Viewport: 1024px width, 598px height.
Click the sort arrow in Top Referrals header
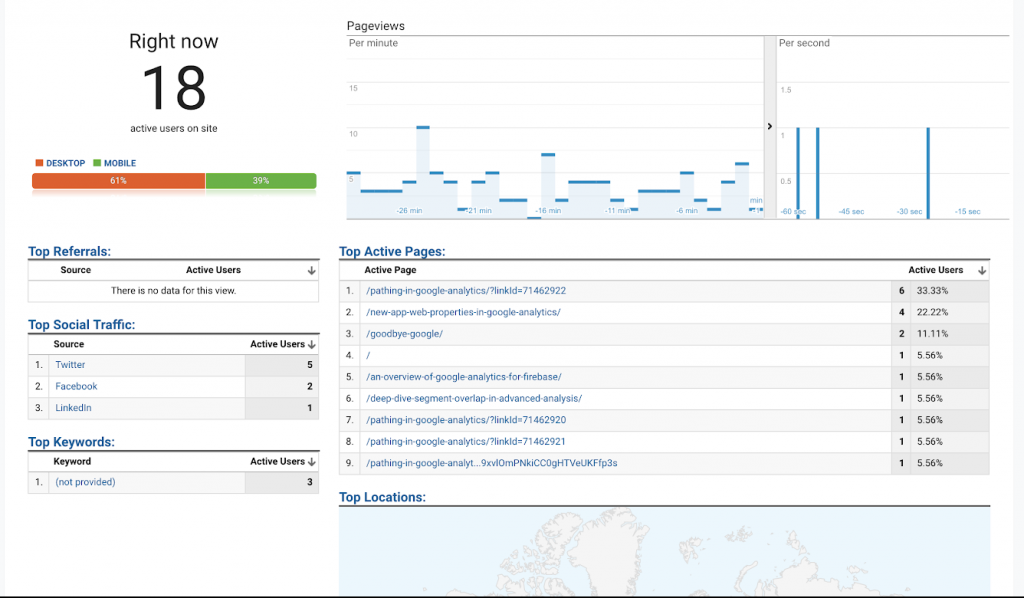312,270
